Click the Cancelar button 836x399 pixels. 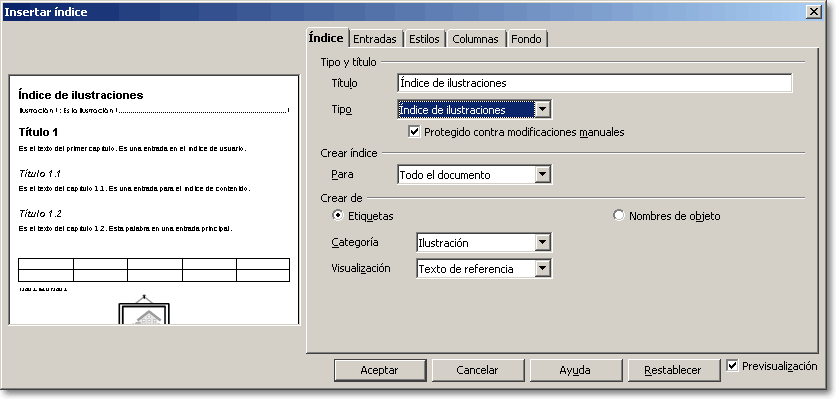[477, 370]
